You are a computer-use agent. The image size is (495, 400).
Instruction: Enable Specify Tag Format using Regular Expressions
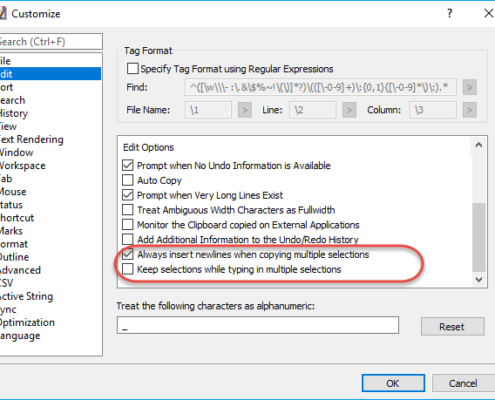point(132,69)
